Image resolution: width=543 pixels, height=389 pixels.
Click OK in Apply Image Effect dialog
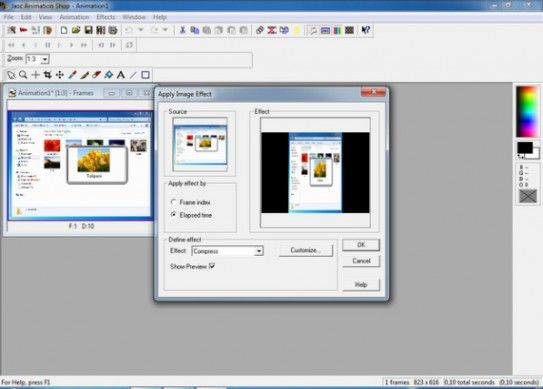pos(361,245)
